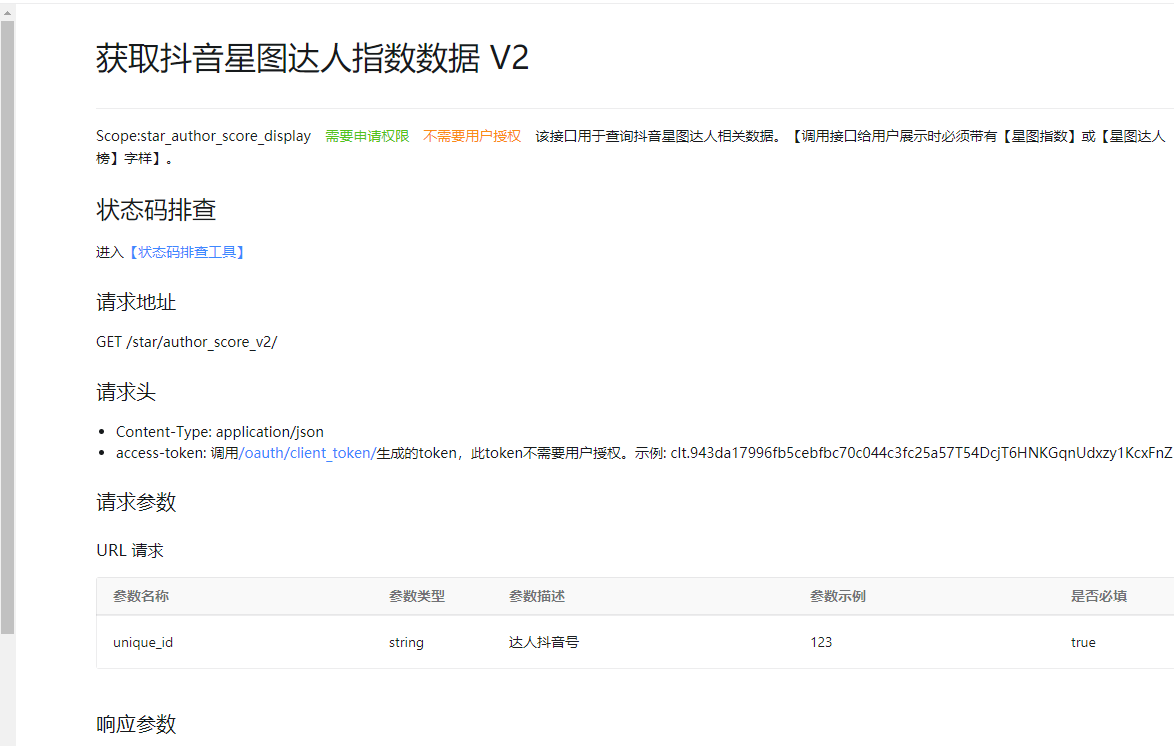The width and height of the screenshot is (1174, 746).
Task: Select the 请求头 section heading
Action: tap(126, 392)
